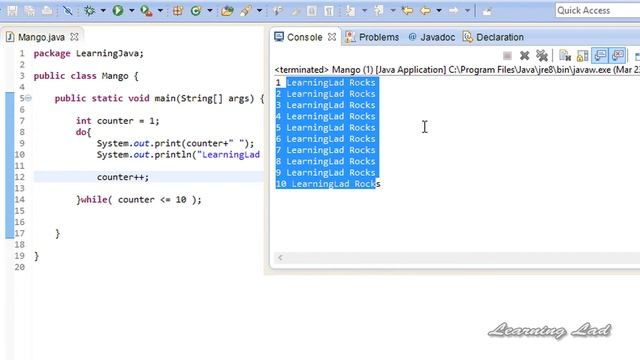Click the Save All toolbar icon
The width and height of the screenshot is (640, 360).
pyautogui.click(x=29, y=11)
